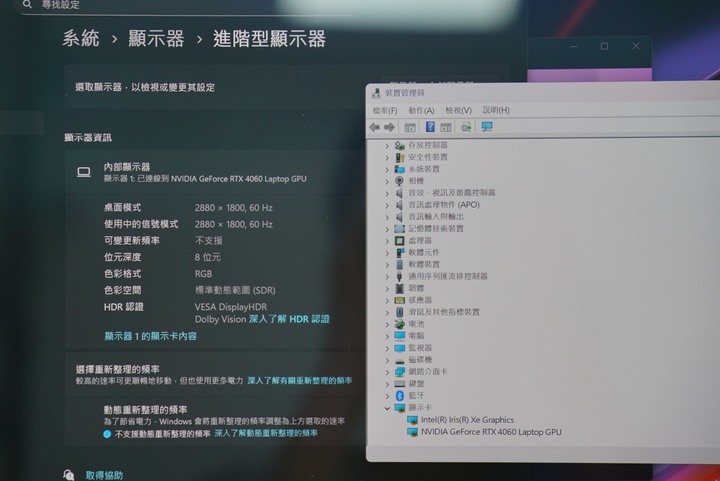Click the 相機 camera icon
This screenshot has width=720, height=481.
pos(399,181)
